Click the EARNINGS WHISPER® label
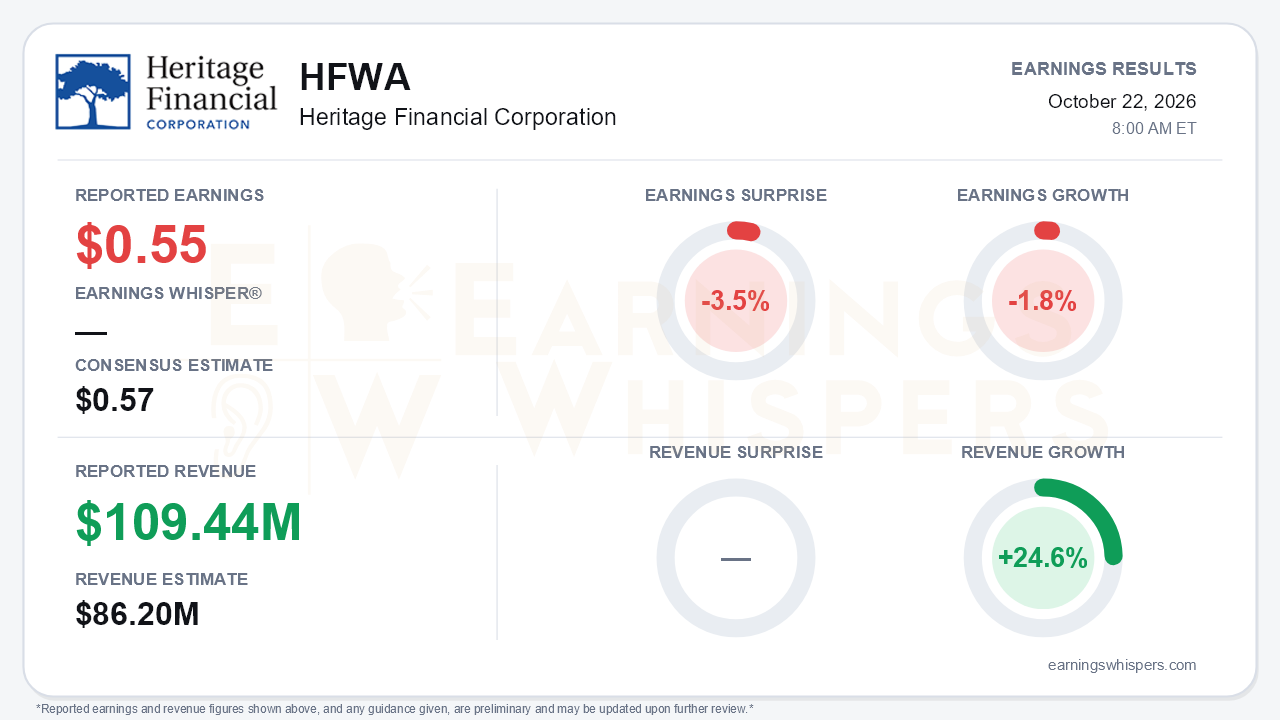1280x720 pixels. coord(168,294)
